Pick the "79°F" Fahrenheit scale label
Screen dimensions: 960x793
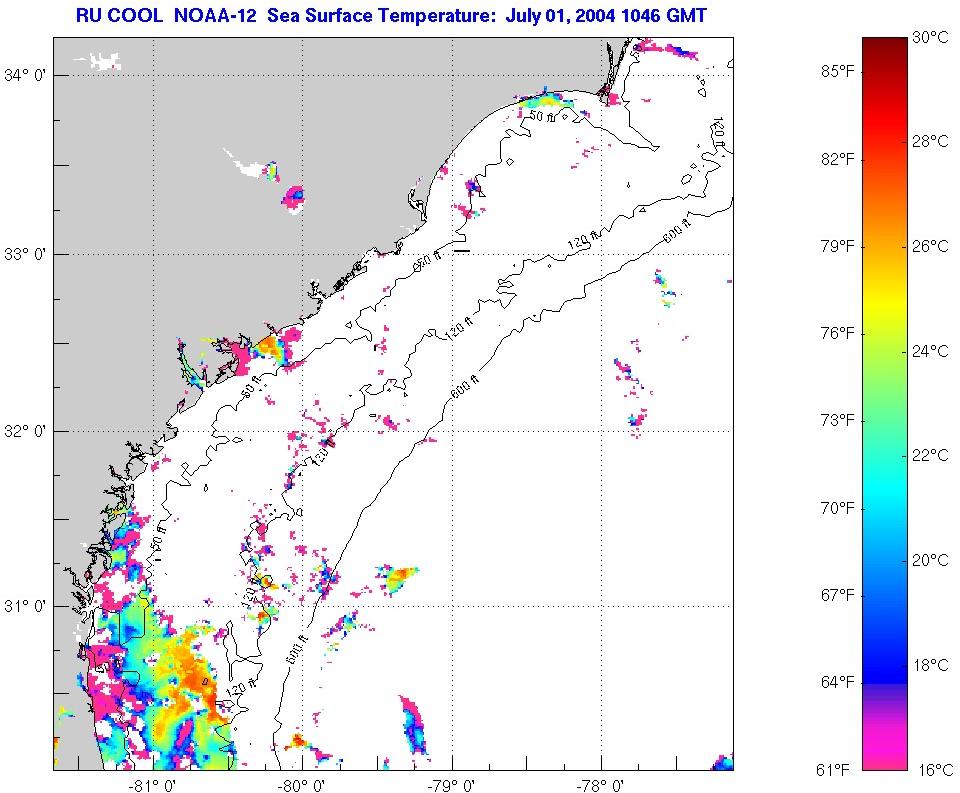(838, 246)
